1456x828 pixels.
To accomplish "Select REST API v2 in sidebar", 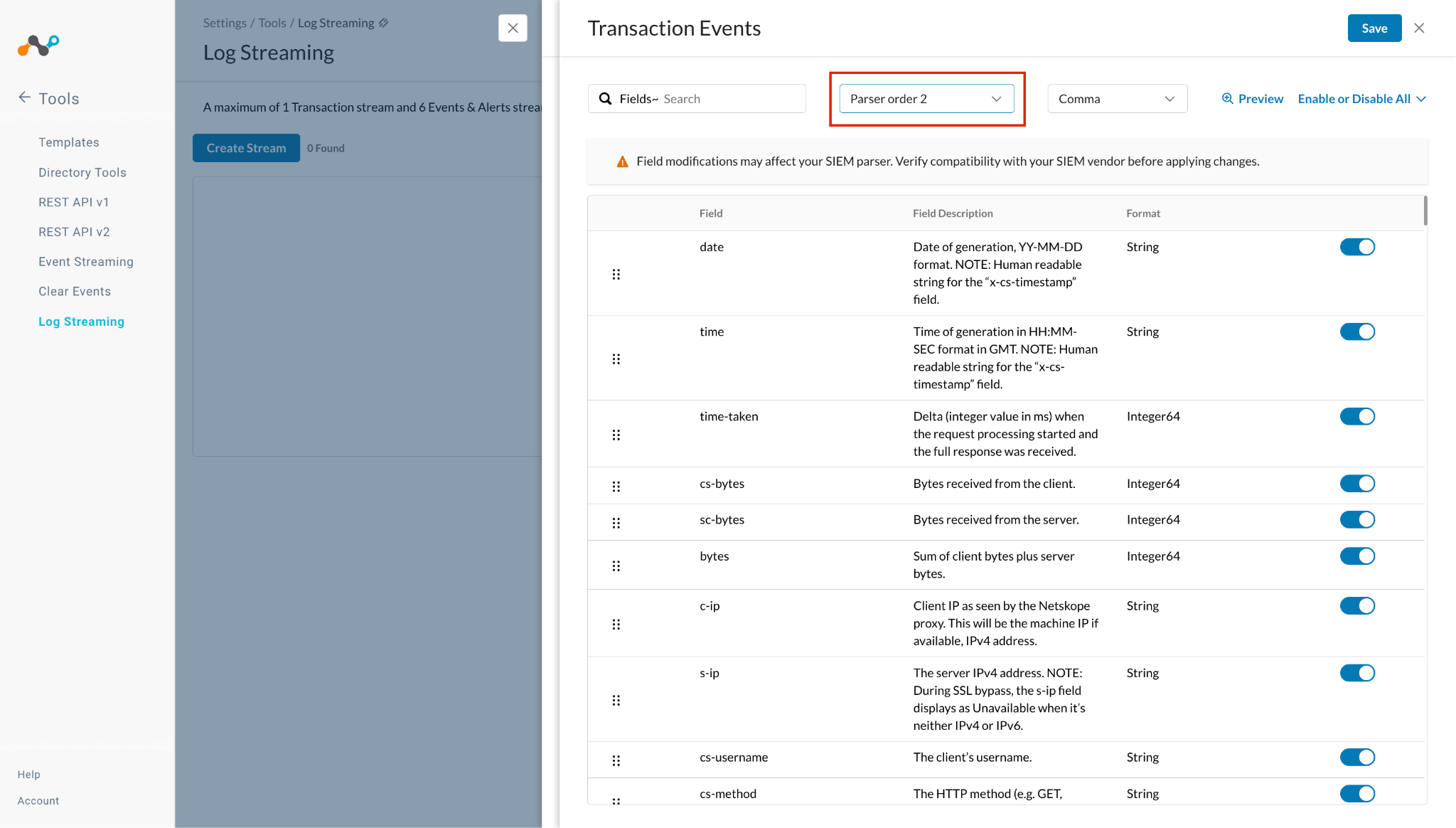I will pos(74,232).
